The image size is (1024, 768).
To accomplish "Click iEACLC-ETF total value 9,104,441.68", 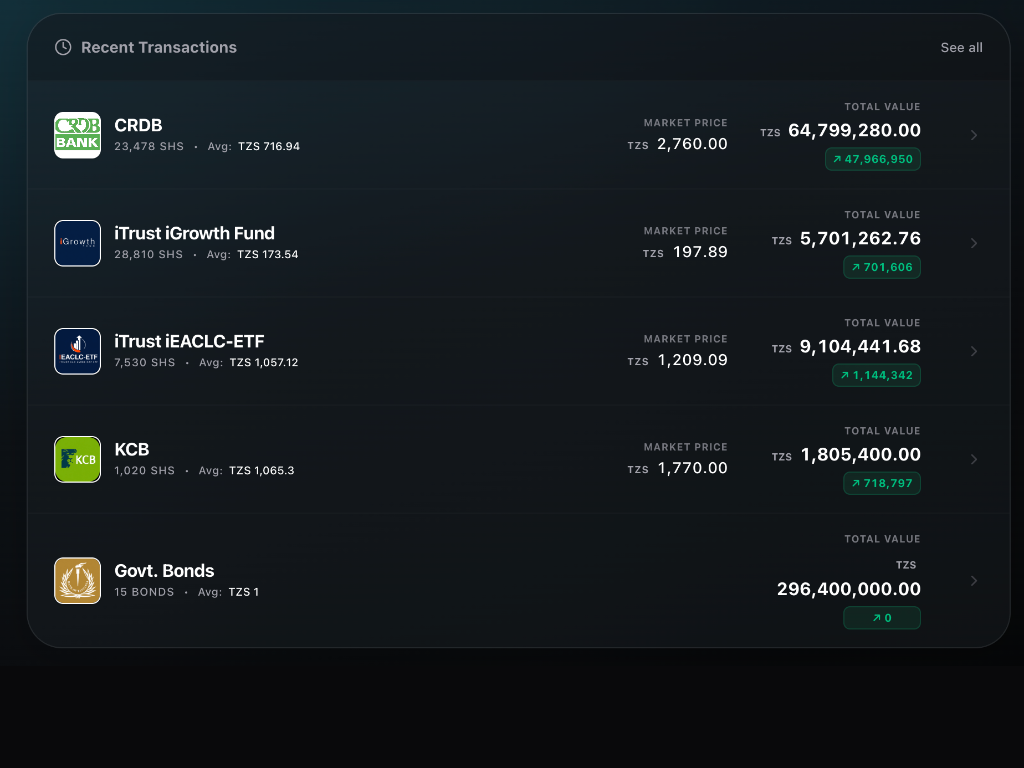I will point(860,347).
